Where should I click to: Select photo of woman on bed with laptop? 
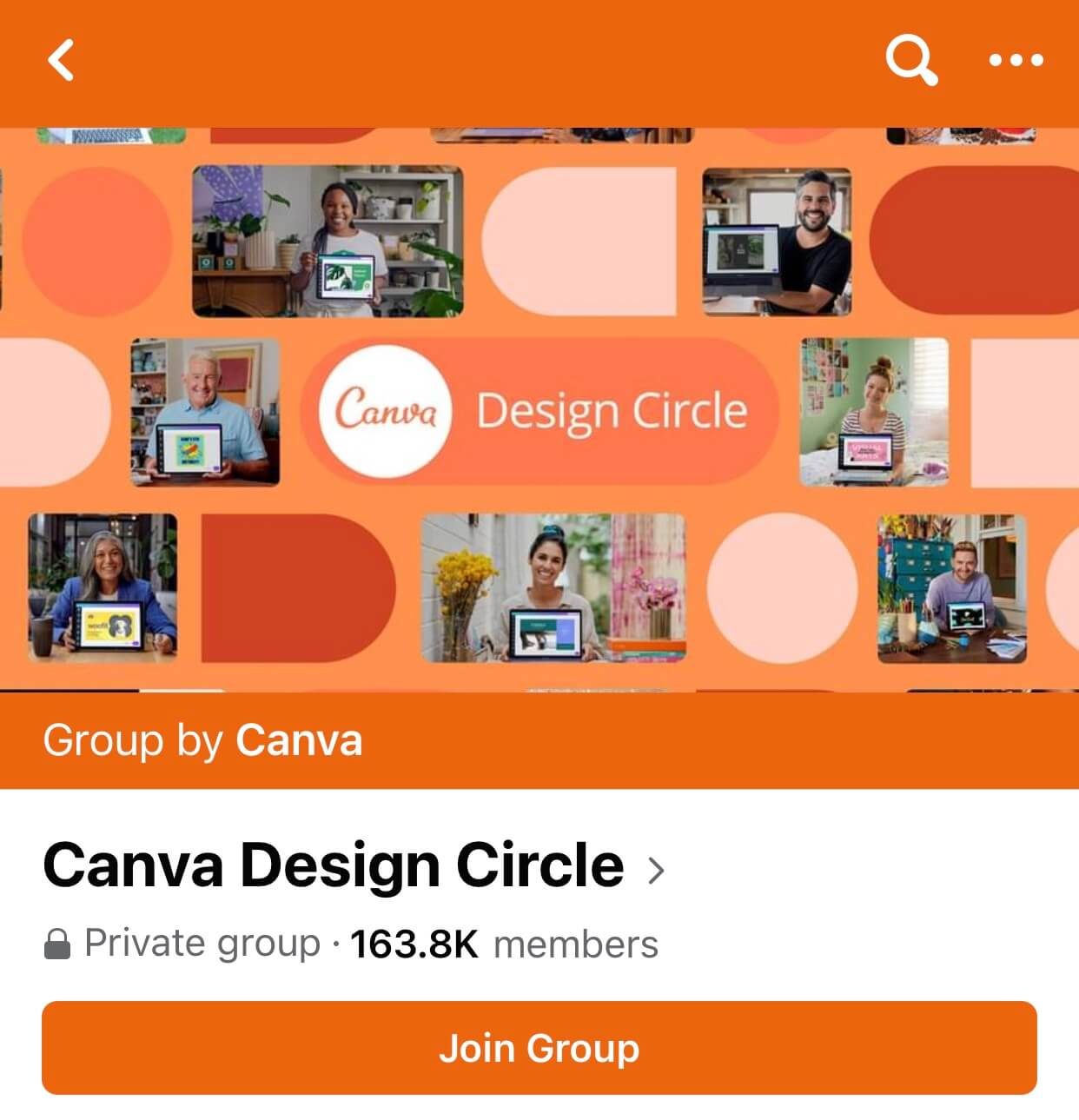874,412
